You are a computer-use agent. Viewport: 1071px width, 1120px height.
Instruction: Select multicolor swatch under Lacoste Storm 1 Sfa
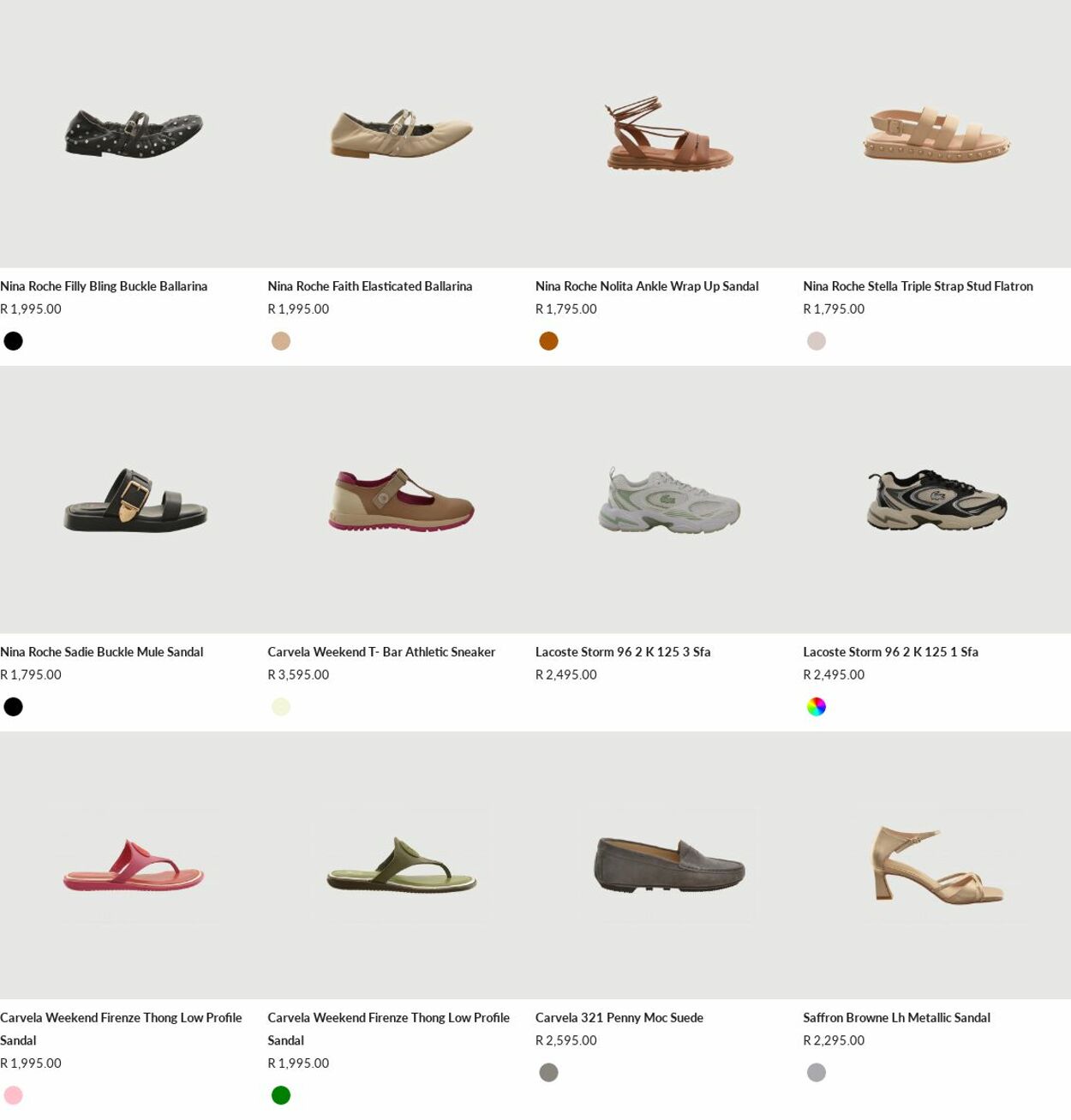pyautogui.click(x=817, y=707)
